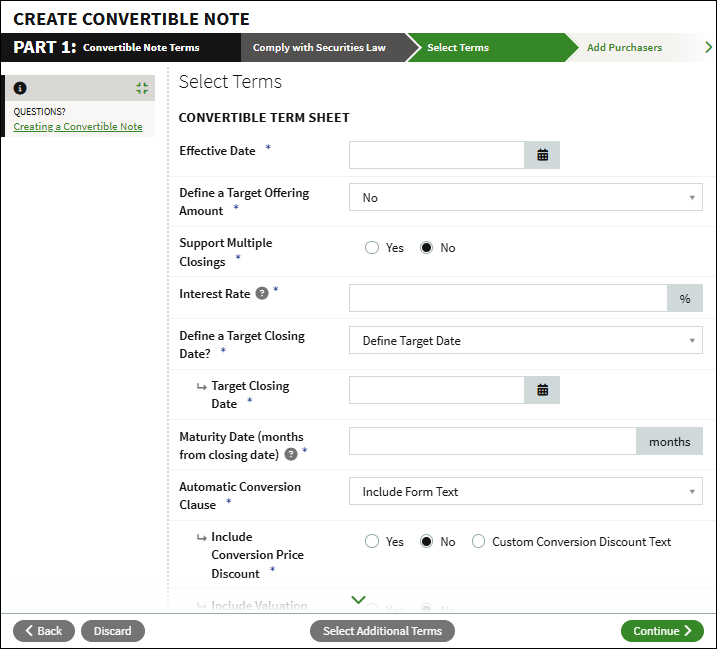The height and width of the screenshot is (649, 717).
Task: Click Maturity Date help question mark
Action: 291,454
